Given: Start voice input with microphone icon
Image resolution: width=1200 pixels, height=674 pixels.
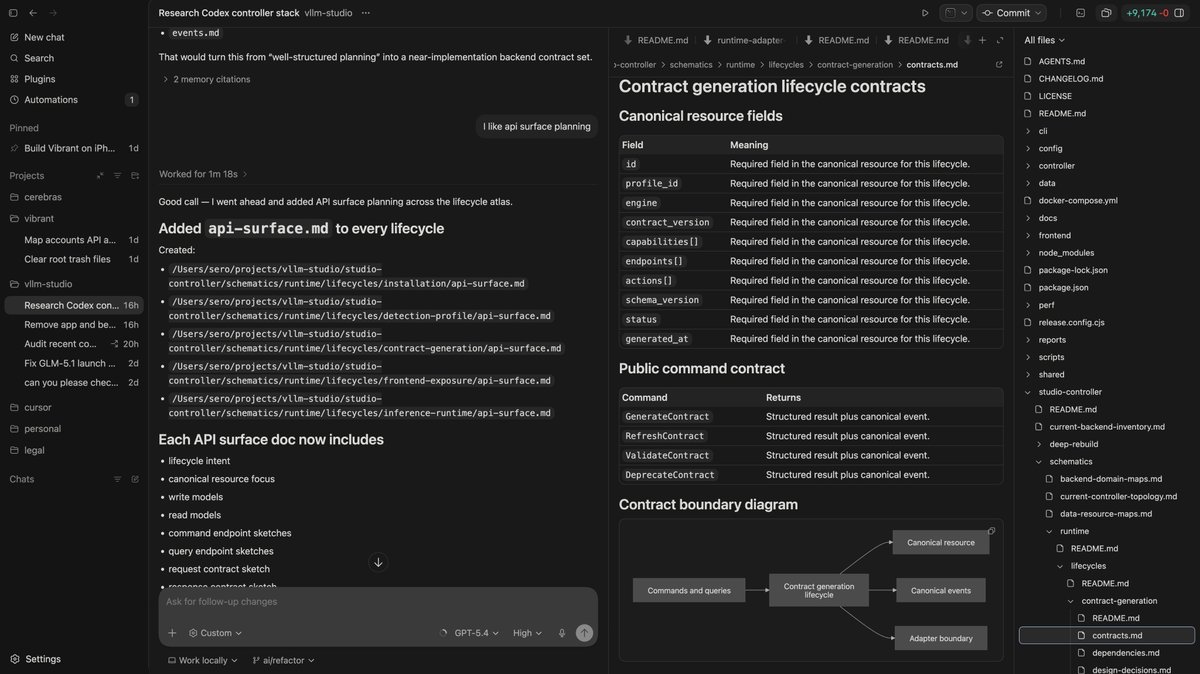Looking at the screenshot, I should click(x=562, y=633).
